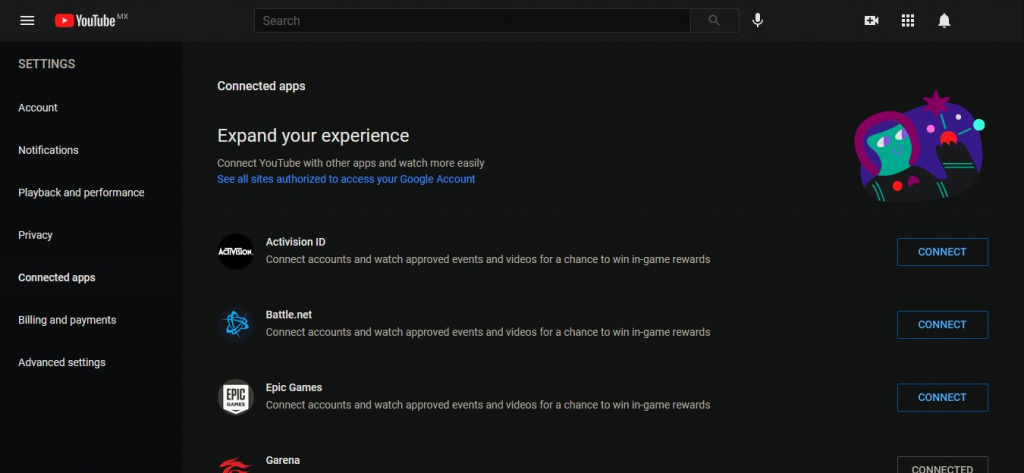
Task: Open notifications bell
Action: tap(944, 21)
